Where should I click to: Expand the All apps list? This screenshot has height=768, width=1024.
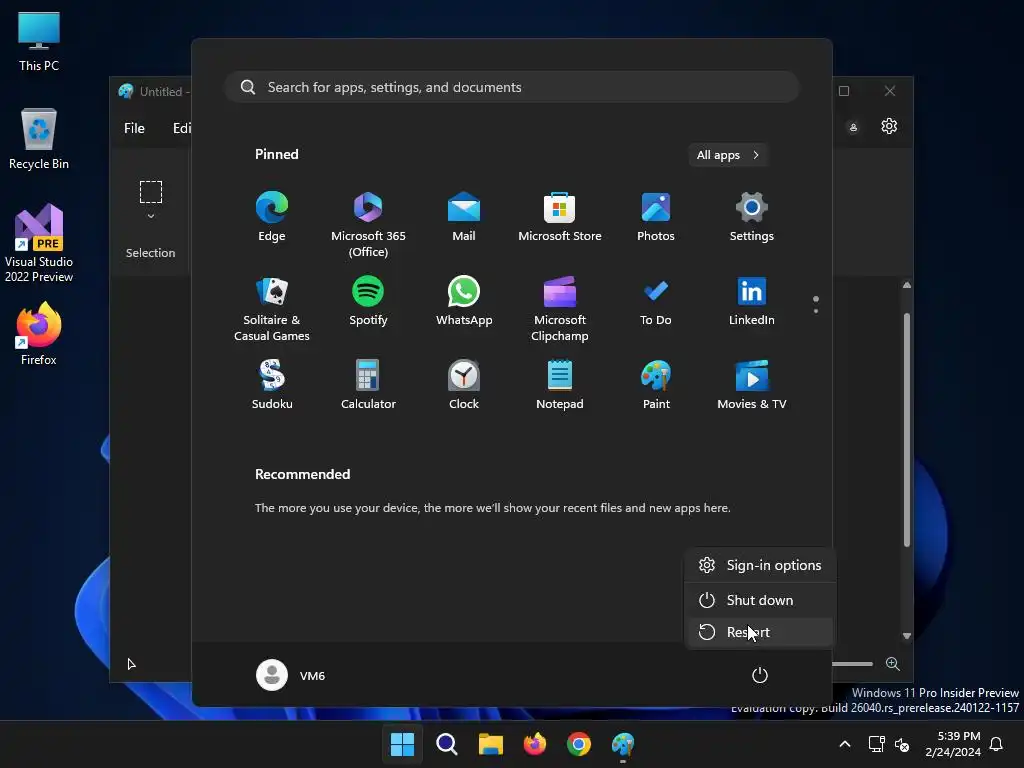[x=728, y=155]
